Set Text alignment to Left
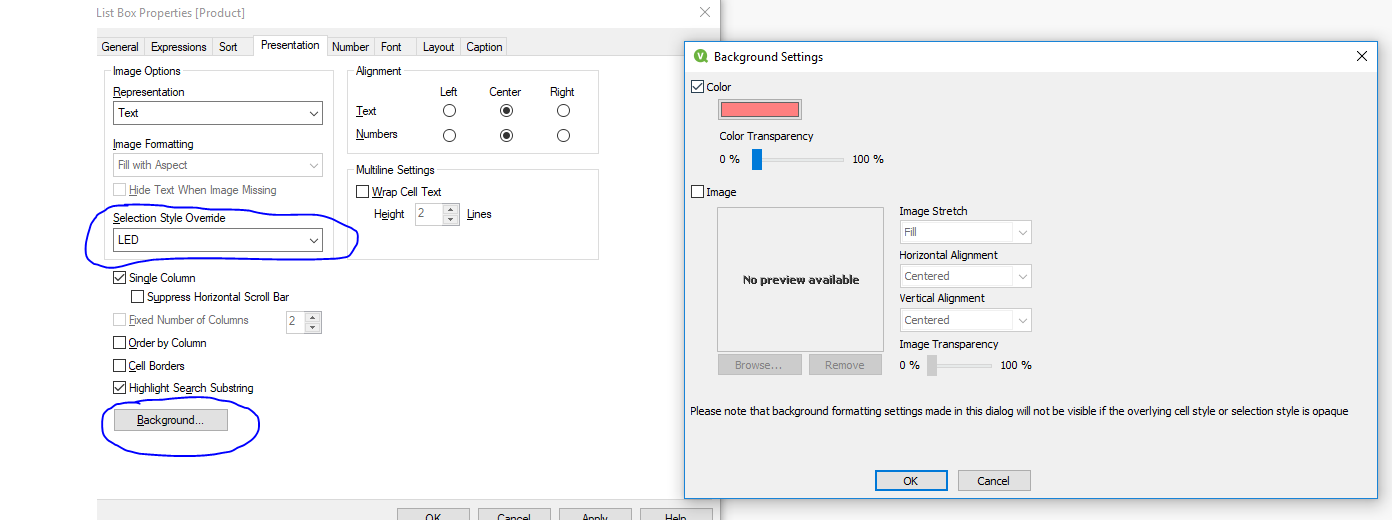Viewport: 1392px width, 520px height. [450, 111]
